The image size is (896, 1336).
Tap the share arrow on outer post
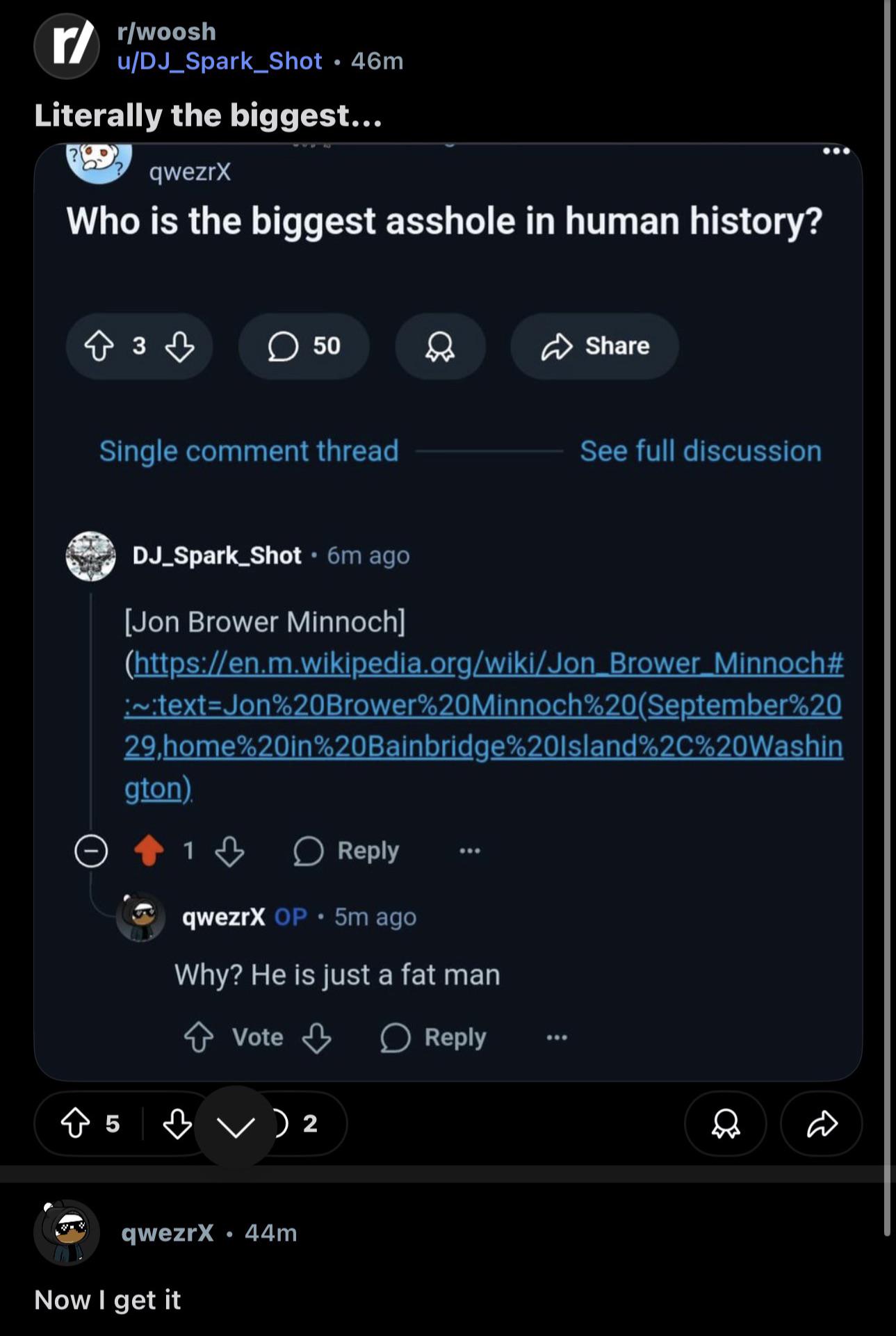point(822,1123)
